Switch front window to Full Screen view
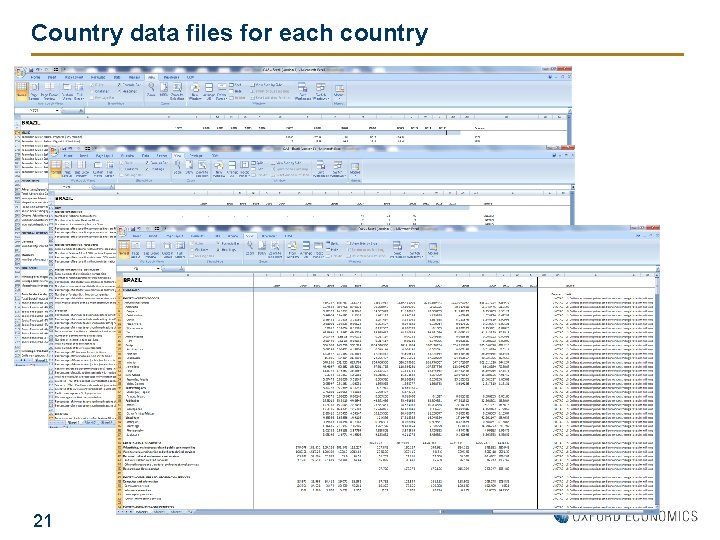The width and height of the screenshot is (720, 540). pyautogui.click(x=180, y=249)
